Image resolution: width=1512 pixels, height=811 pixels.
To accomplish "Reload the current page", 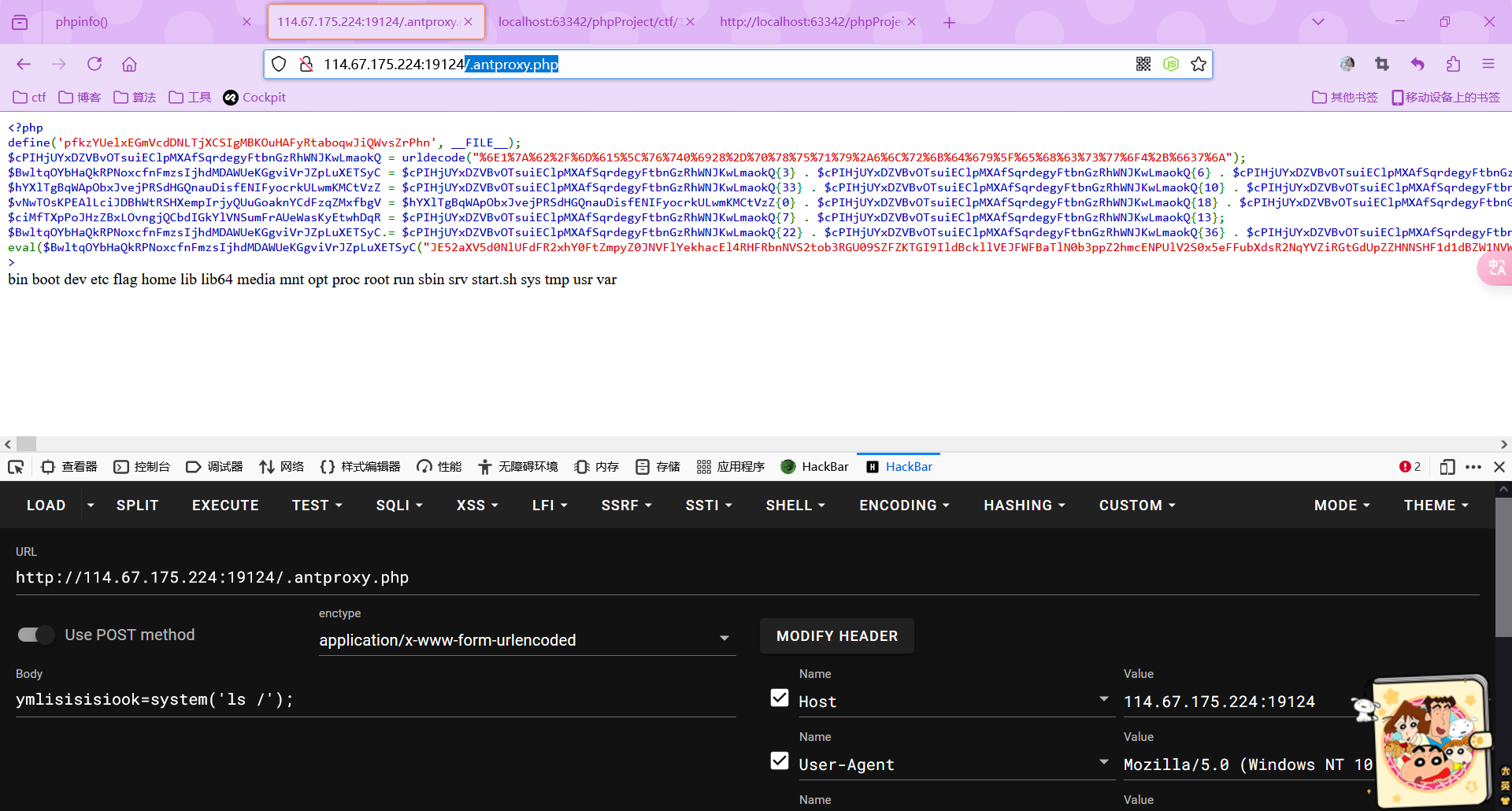I will coord(94,64).
